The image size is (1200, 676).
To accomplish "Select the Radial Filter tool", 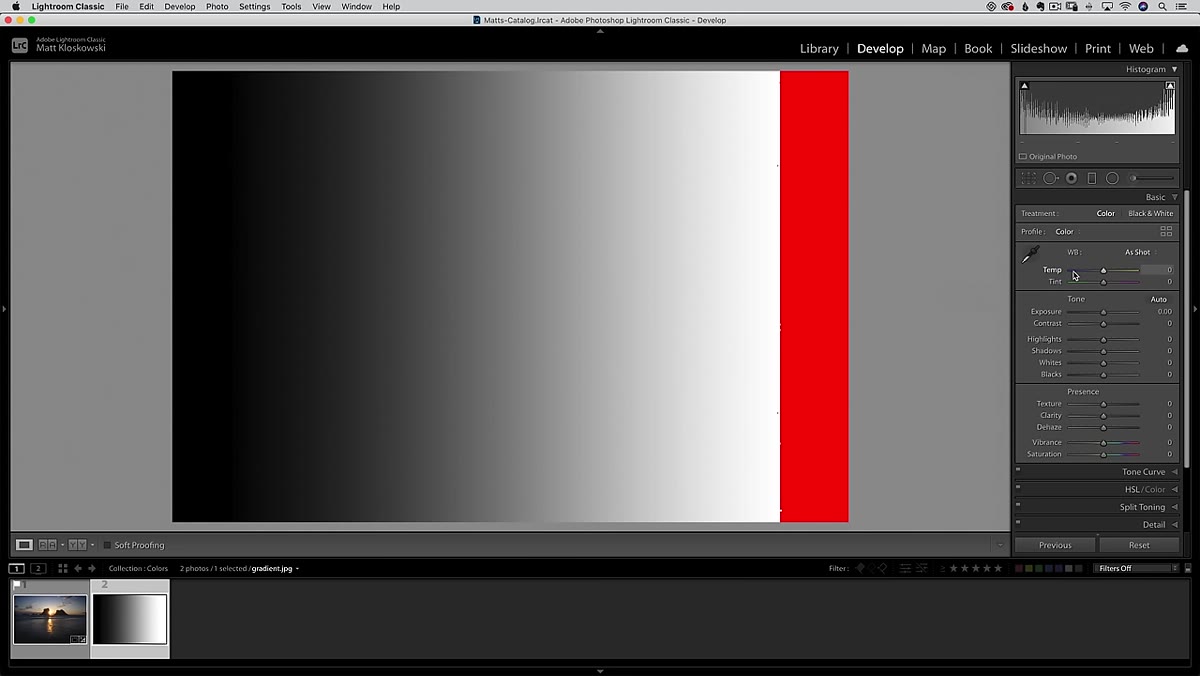I will tap(1112, 178).
